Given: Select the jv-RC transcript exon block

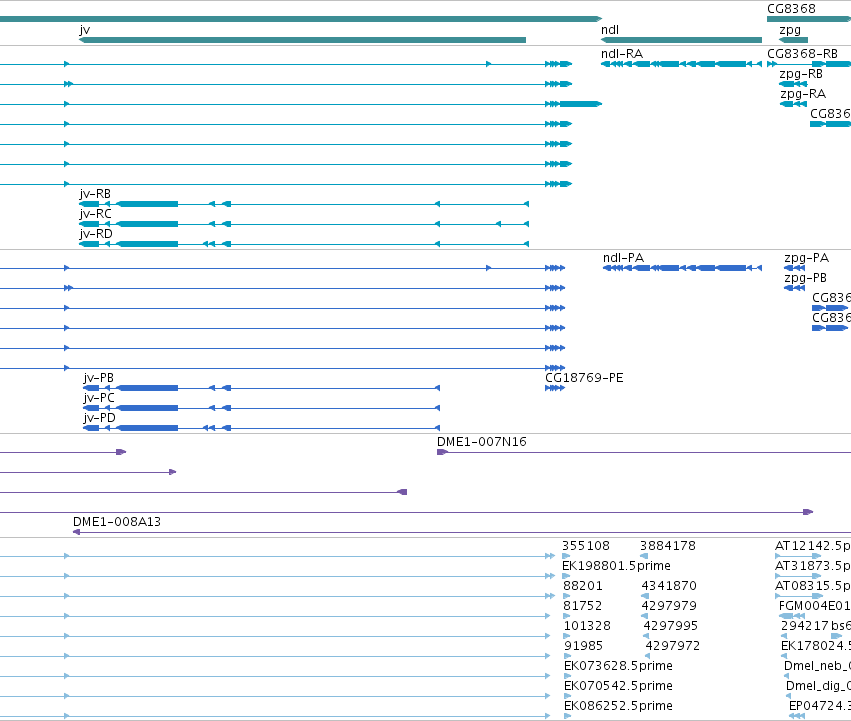Looking at the screenshot, I should click(x=148, y=224).
